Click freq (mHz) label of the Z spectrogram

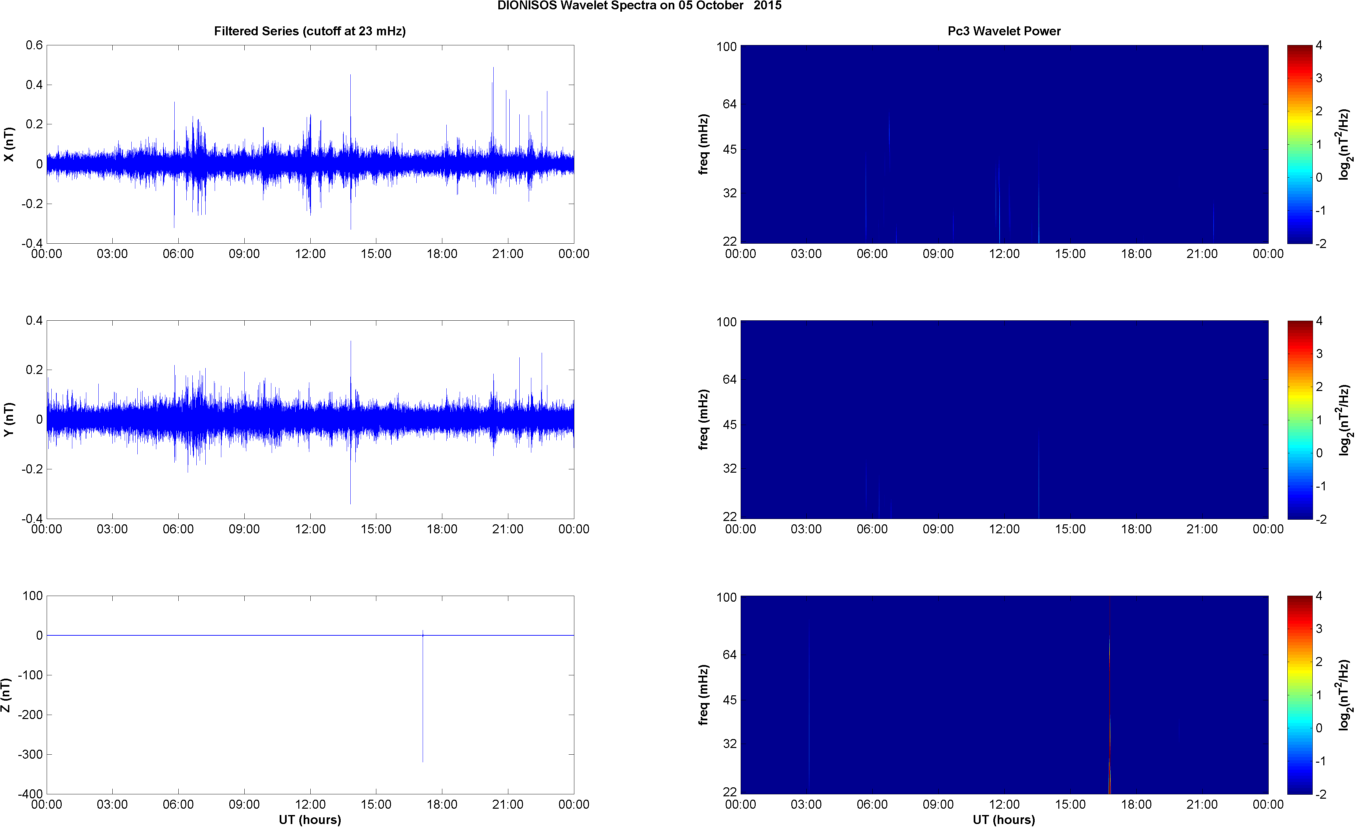point(703,695)
